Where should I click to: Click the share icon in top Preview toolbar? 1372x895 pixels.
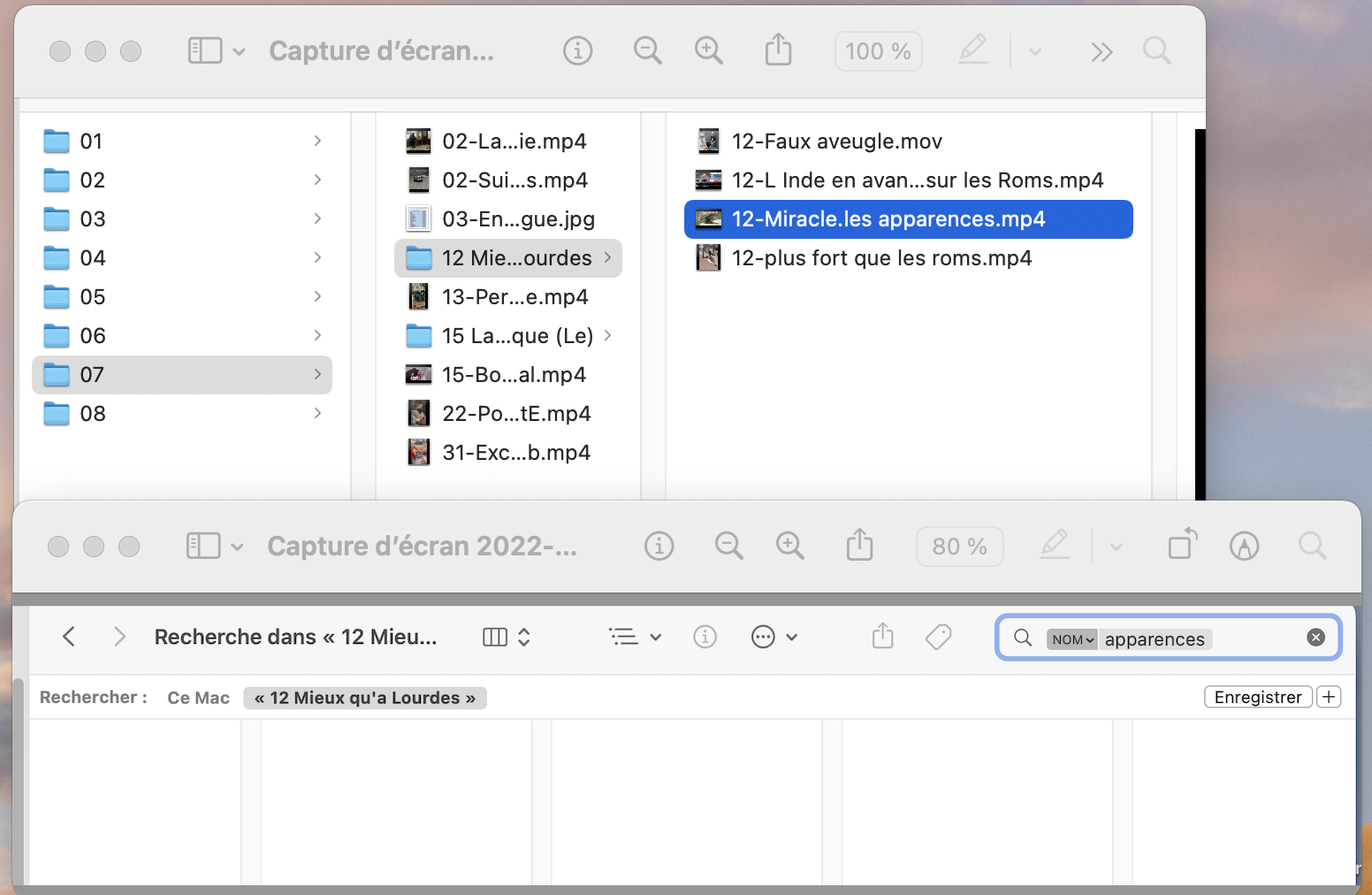pyautogui.click(x=778, y=50)
